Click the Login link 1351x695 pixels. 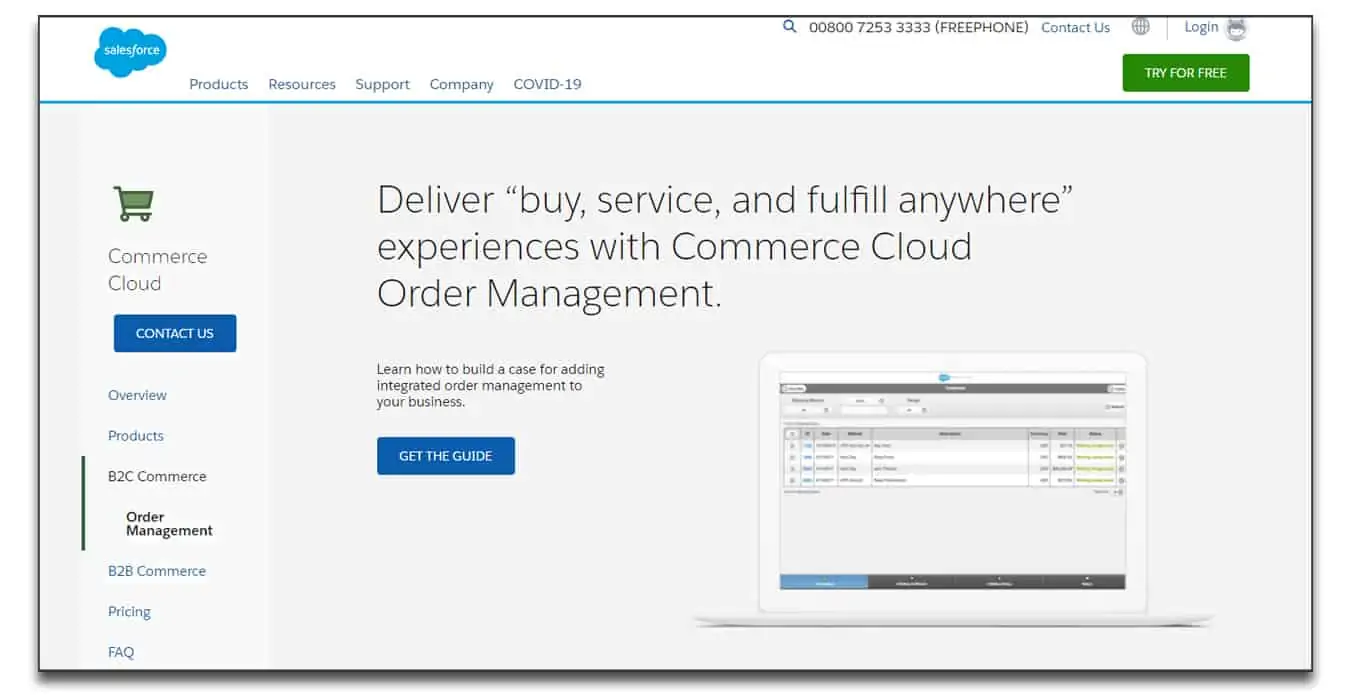pyautogui.click(x=1201, y=27)
